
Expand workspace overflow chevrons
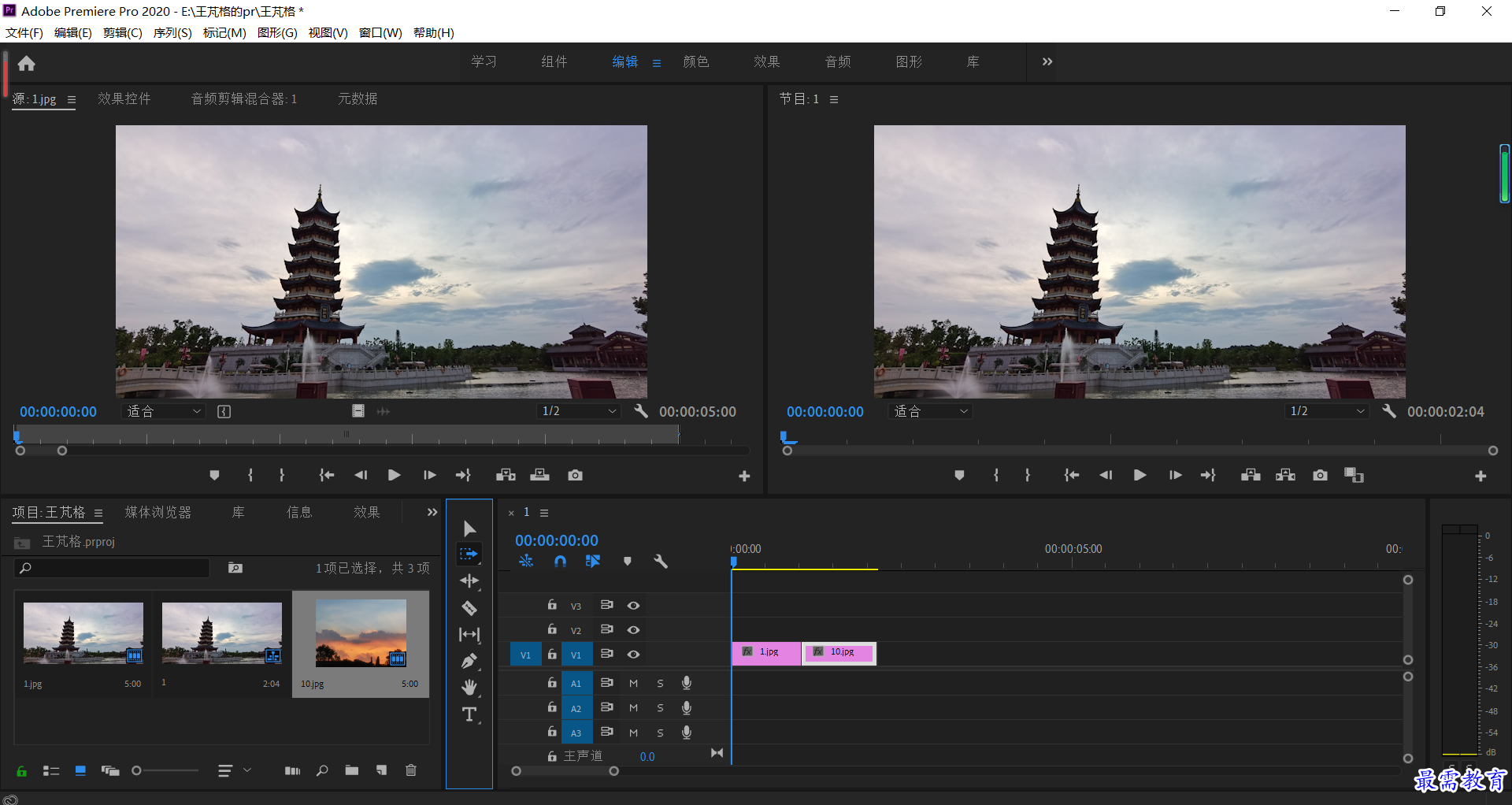click(x=1047, y=61)
